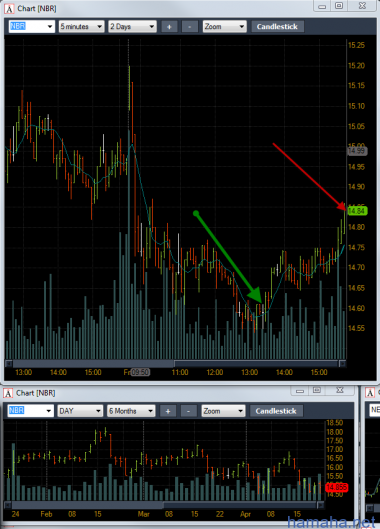Click the Candlestick button in the daily chart
Viewport: 380px width, 529px height.
pyautogui.click(x=276, y=411)
